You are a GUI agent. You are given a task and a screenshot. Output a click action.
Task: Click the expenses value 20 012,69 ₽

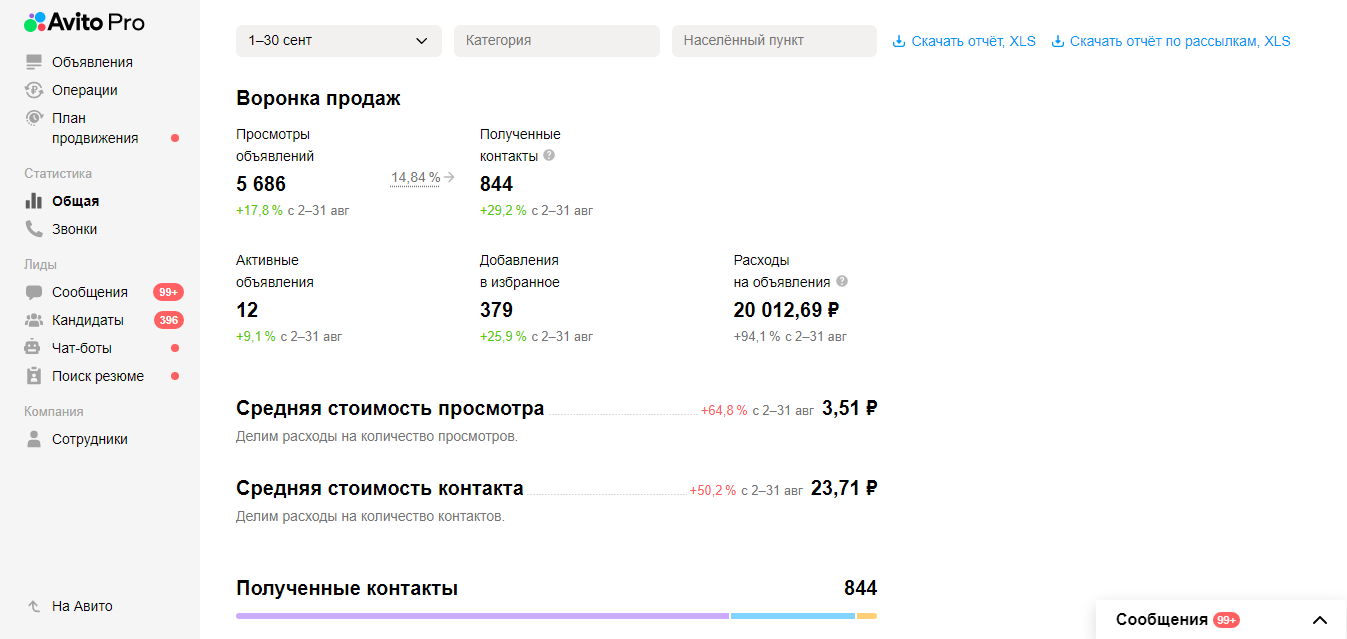[x=786, y=310]
